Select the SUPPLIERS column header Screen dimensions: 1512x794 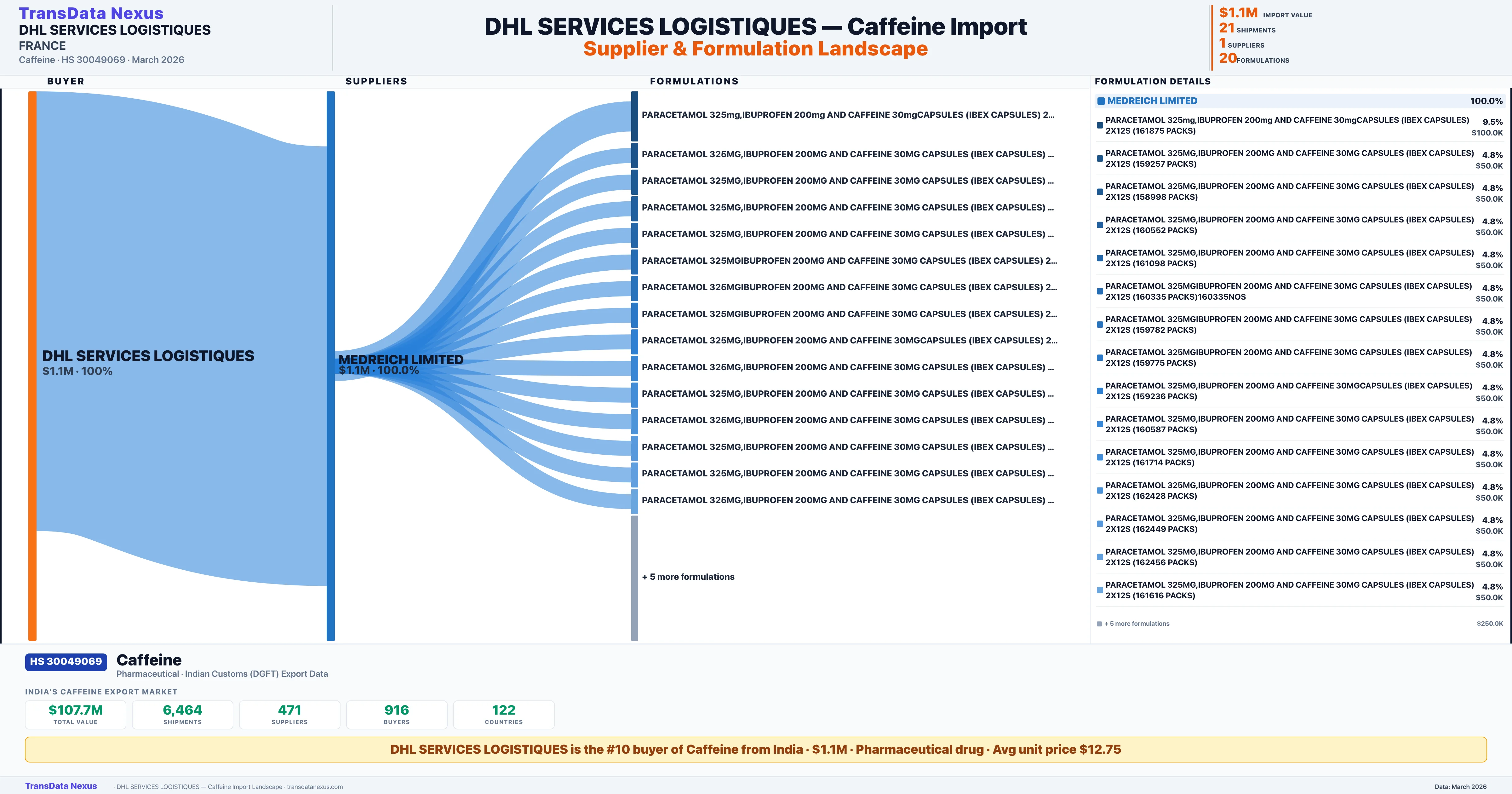click(376, 81)
